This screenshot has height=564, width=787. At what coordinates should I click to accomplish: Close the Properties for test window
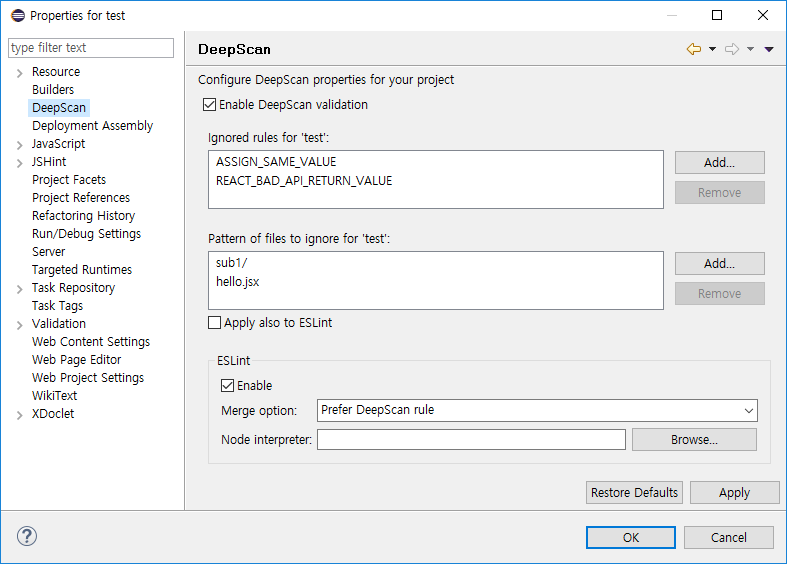point(763,15)
